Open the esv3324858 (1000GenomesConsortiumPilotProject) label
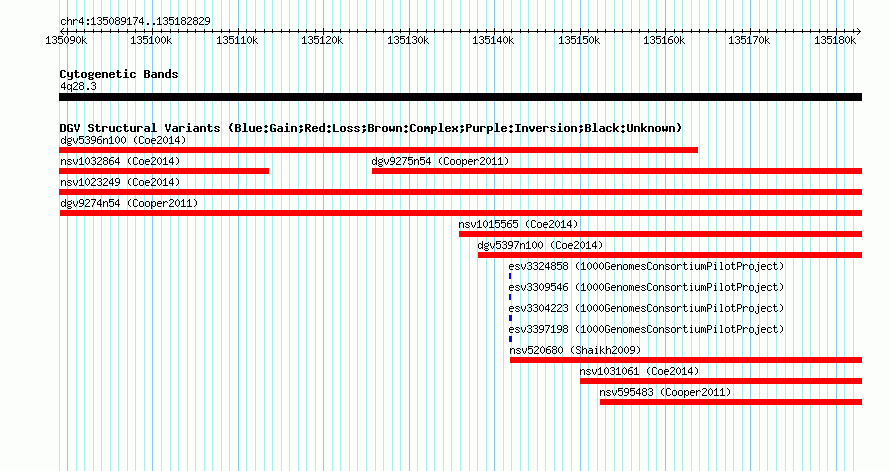Screen dimensions: 890x471 [646, 266]
